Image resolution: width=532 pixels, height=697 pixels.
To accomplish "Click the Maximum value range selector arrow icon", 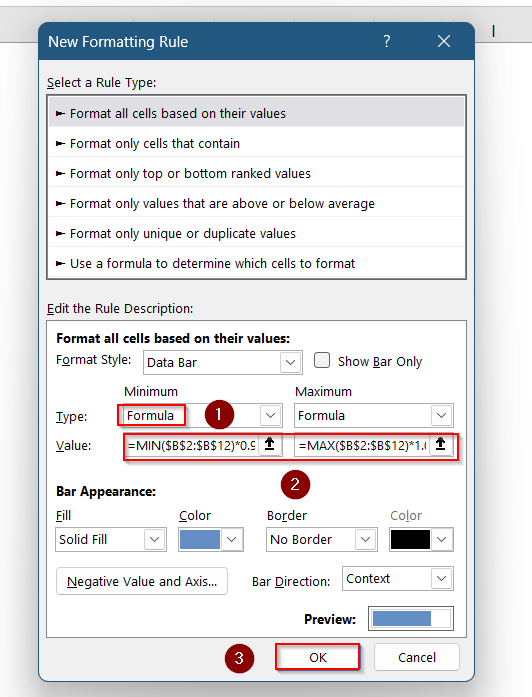I will click(x=440, y=444).
